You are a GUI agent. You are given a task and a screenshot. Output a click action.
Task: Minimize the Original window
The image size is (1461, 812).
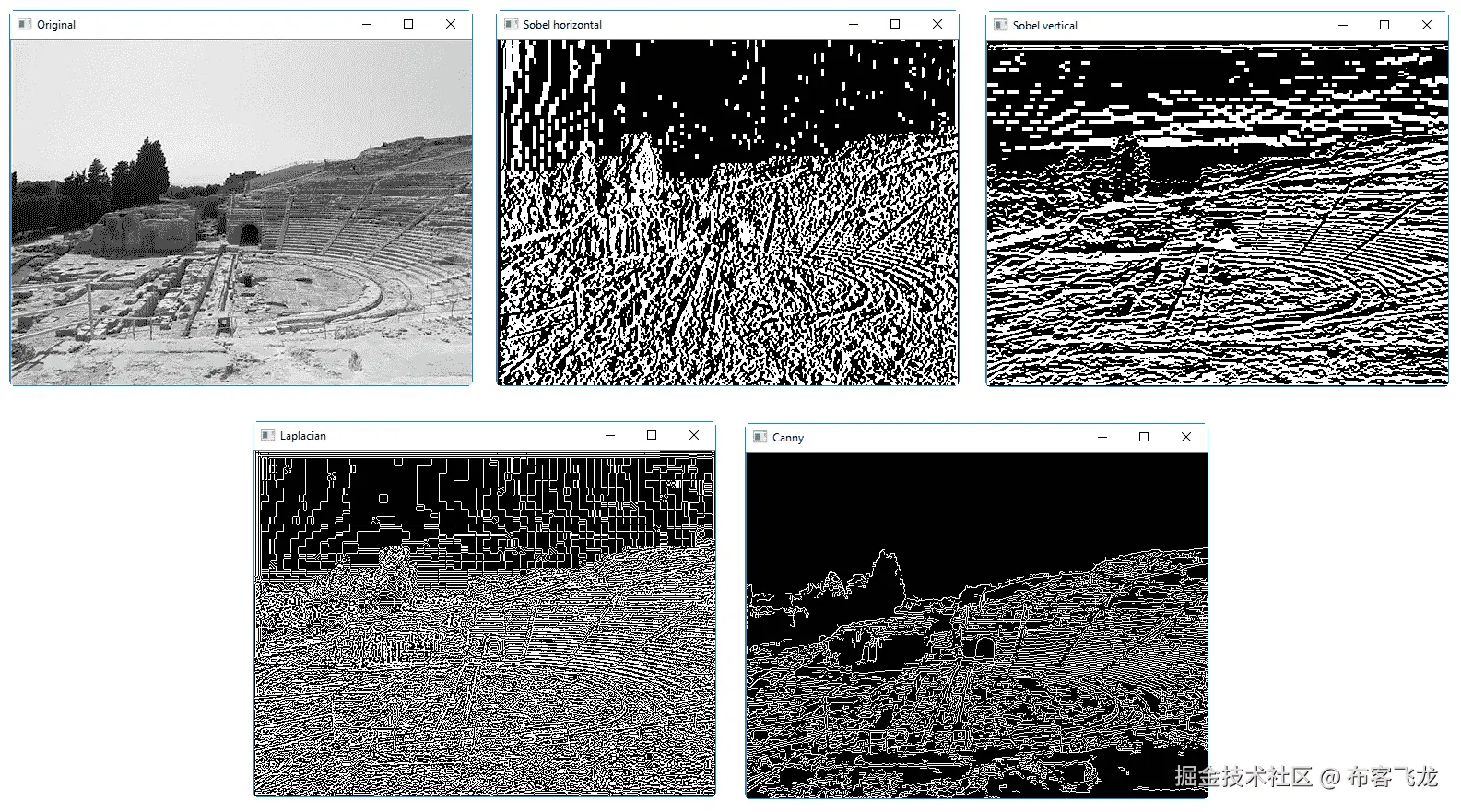[367, 24]
